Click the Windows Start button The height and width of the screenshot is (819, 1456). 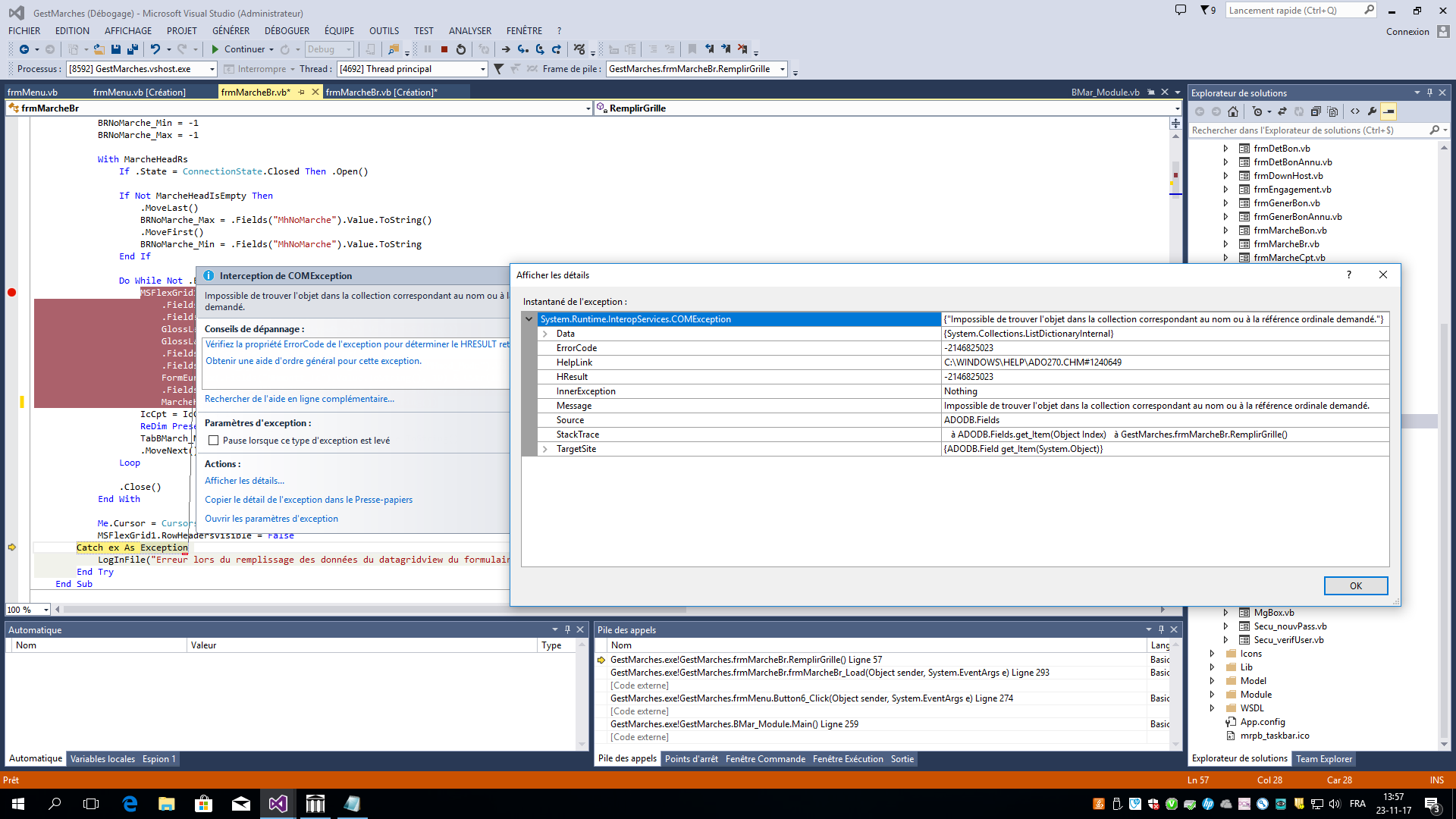(18, 804)
